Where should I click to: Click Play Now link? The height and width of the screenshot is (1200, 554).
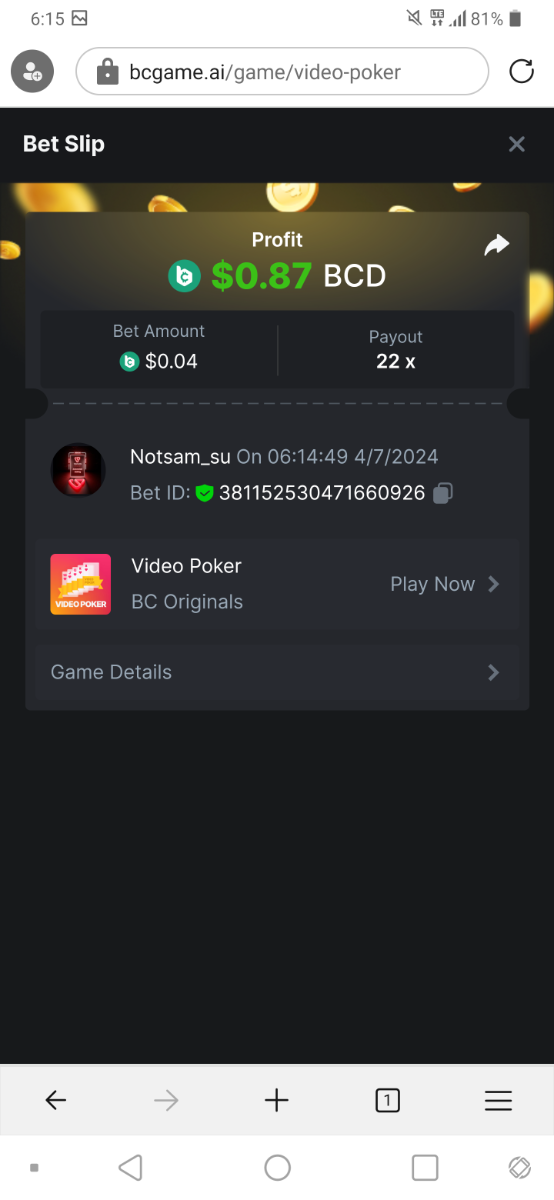(x=432, y=584)
